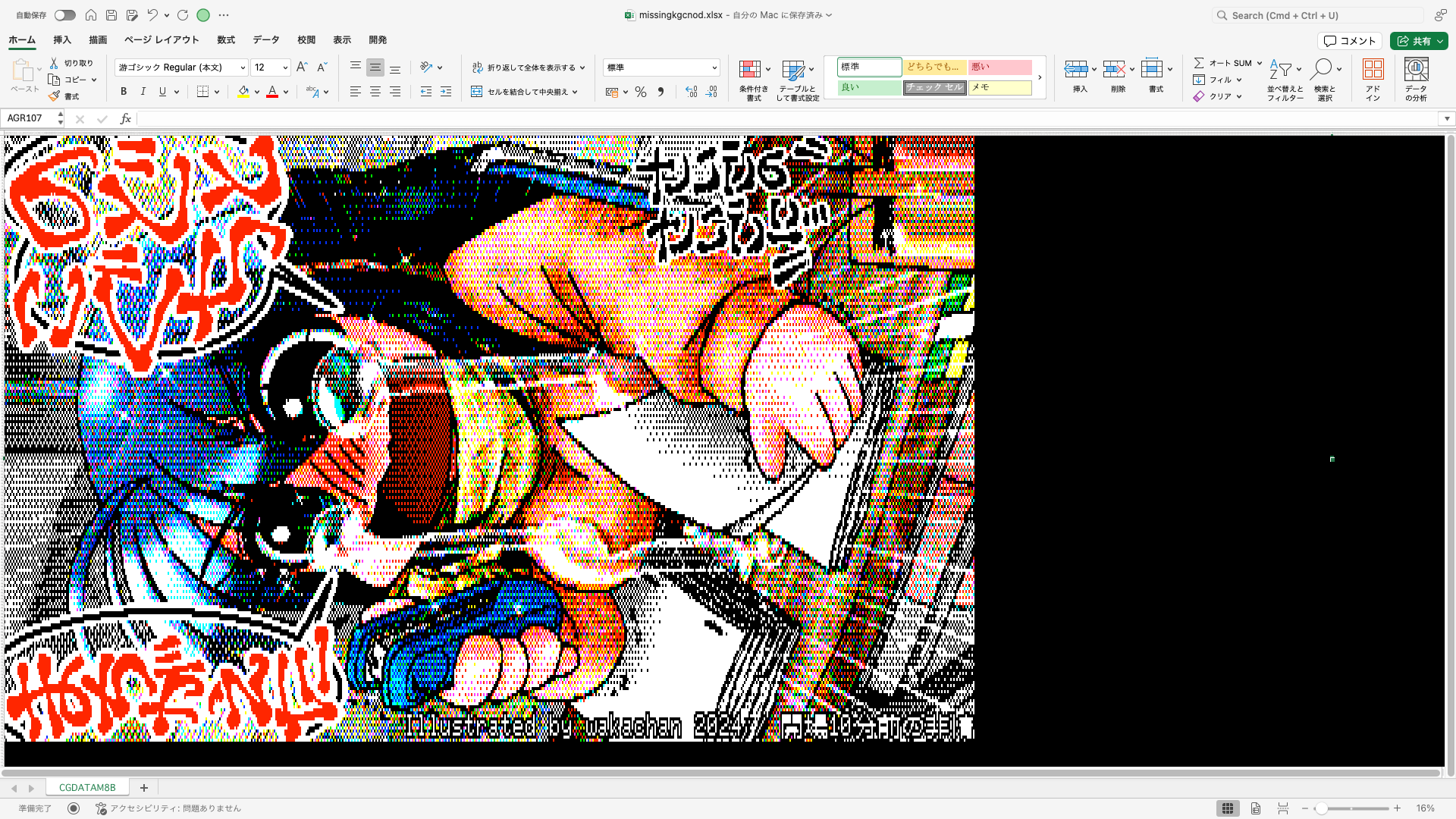Screen dimensions: 1456x819
Task: Open the ホーム ribbon tab
Action: pyautogui.click(x=22, y=40)
